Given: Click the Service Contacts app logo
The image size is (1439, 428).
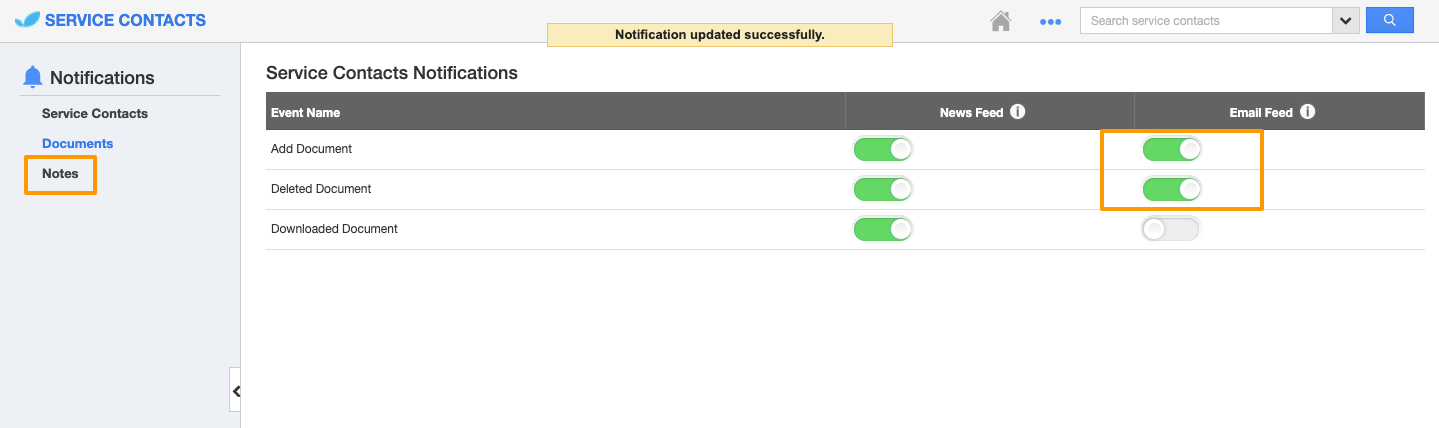Looking at the screenshot, I should (27, 20).
